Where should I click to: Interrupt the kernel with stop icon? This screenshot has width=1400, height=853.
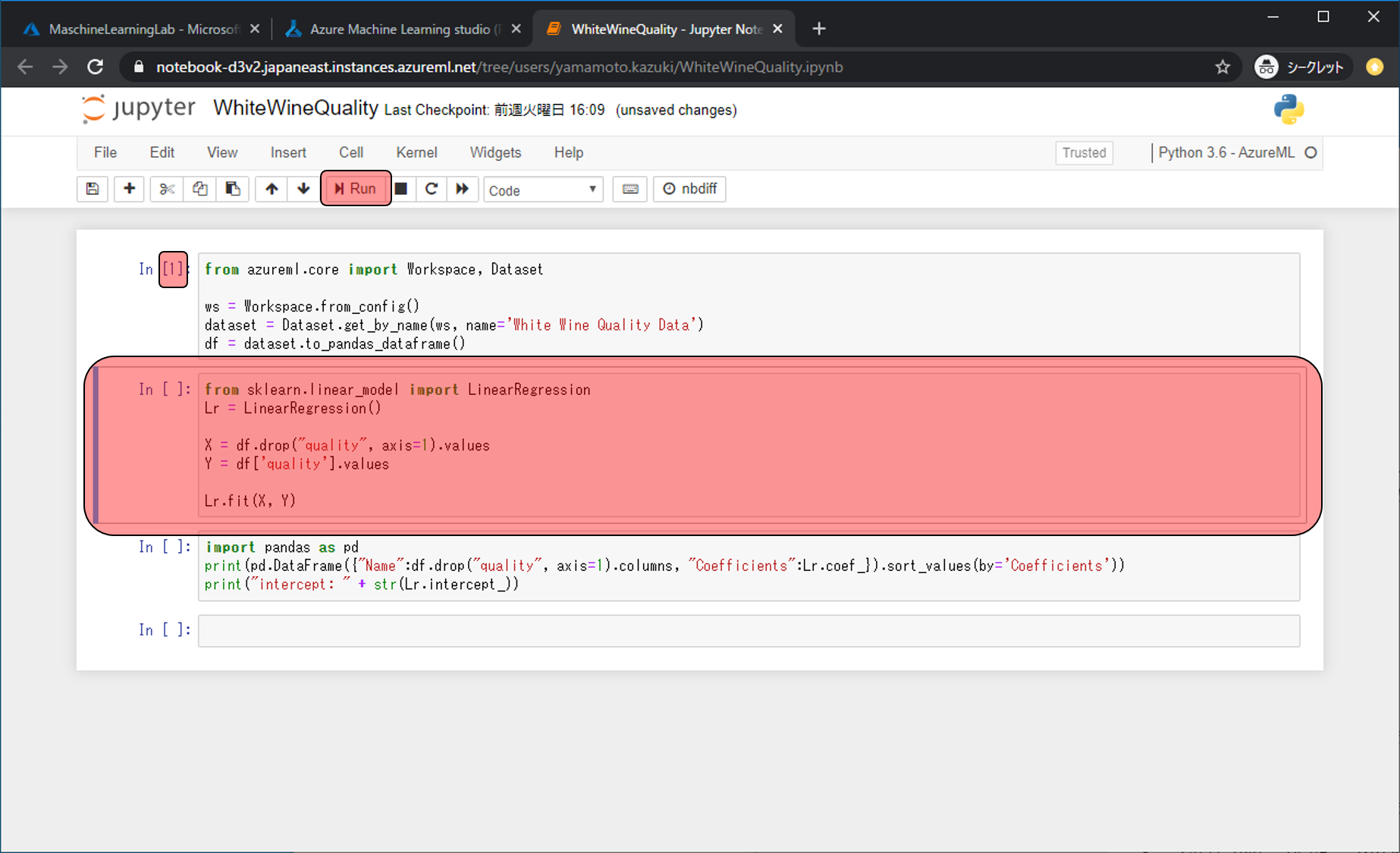pyautogui.click(x=401, y=189)
